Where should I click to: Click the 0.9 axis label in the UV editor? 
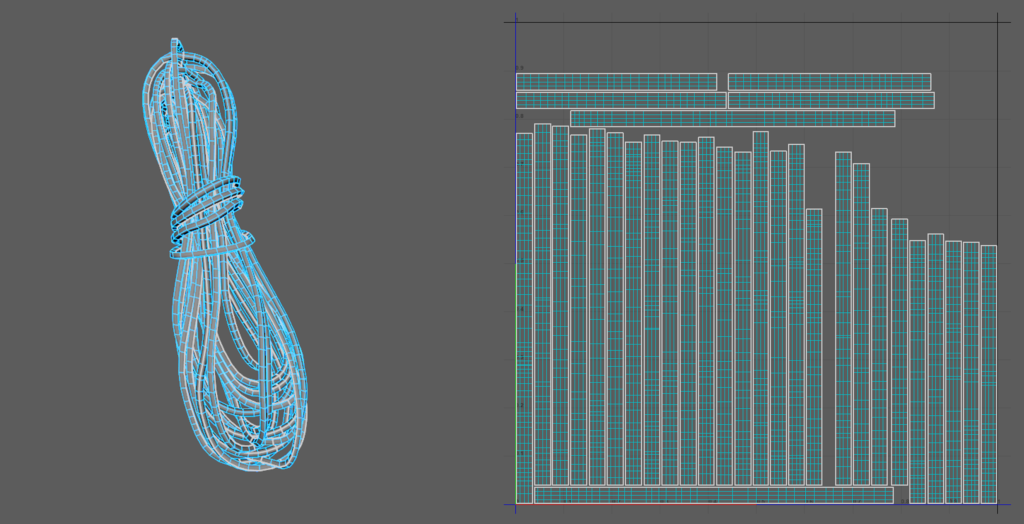coord(520,68)
